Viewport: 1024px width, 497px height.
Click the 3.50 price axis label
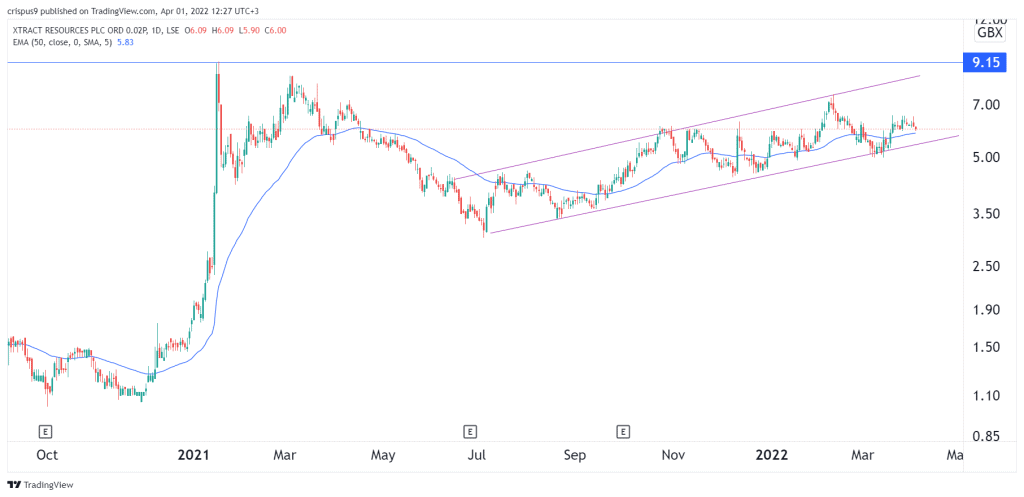[x=984, y=214]
